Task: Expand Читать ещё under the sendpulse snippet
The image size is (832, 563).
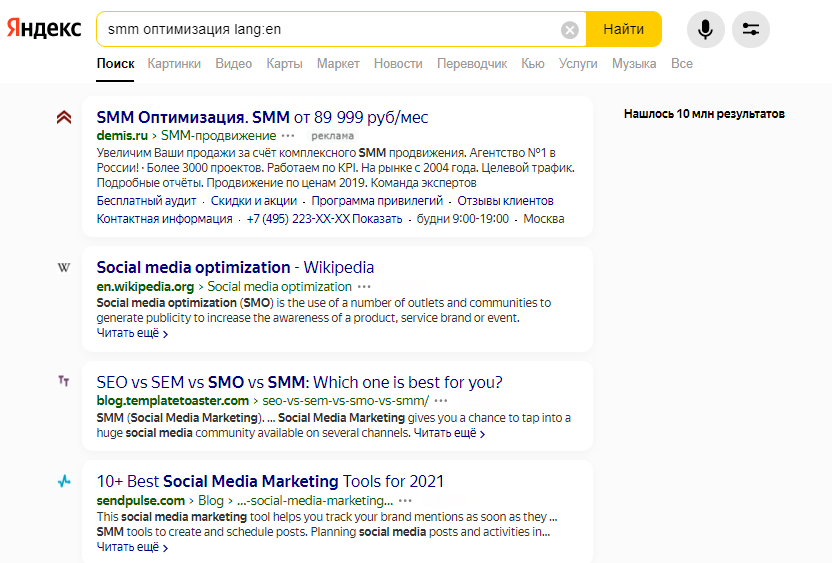Action: click(x=132, y=547)
